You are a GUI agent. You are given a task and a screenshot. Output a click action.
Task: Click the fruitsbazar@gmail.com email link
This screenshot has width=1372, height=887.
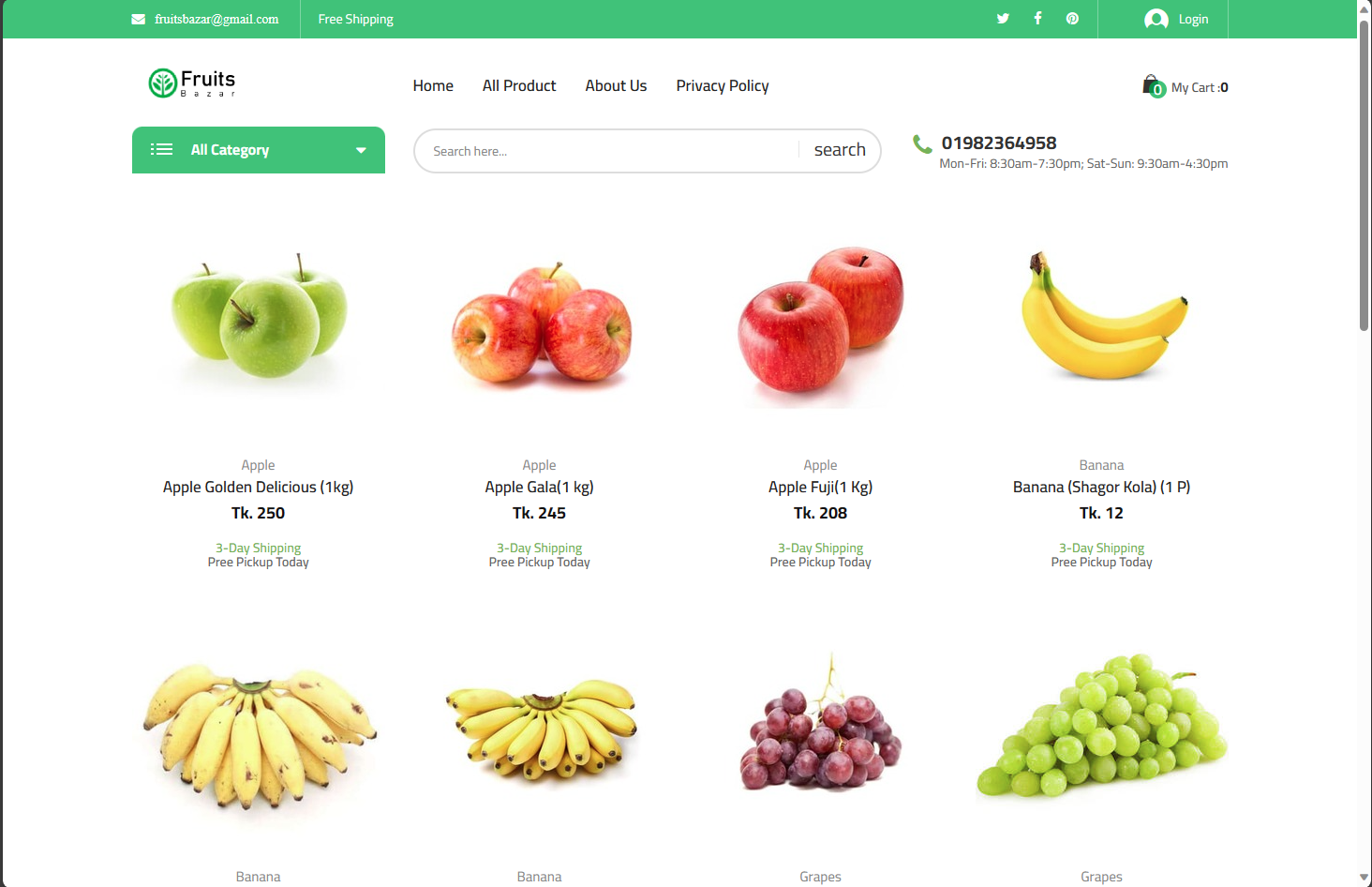pyautogui.click(x=216, y=19)
